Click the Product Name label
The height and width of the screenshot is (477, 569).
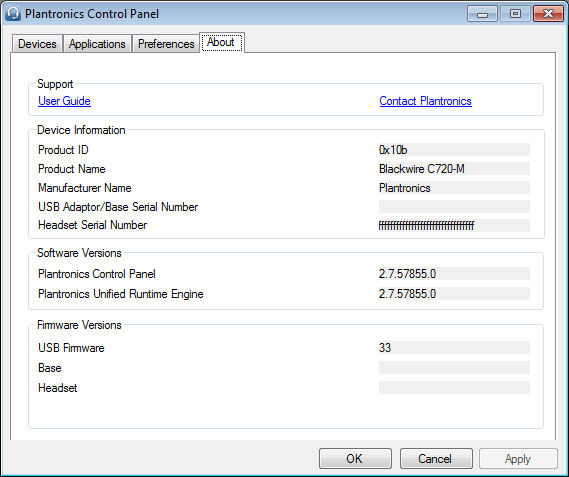(x=71, y=169)
